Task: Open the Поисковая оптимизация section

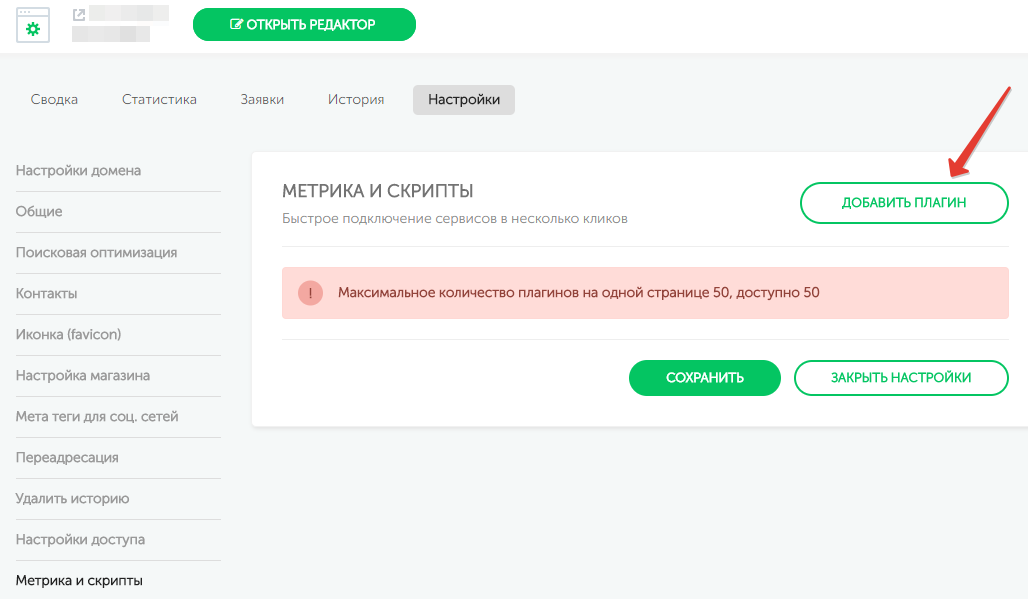Action: point(96,253)
